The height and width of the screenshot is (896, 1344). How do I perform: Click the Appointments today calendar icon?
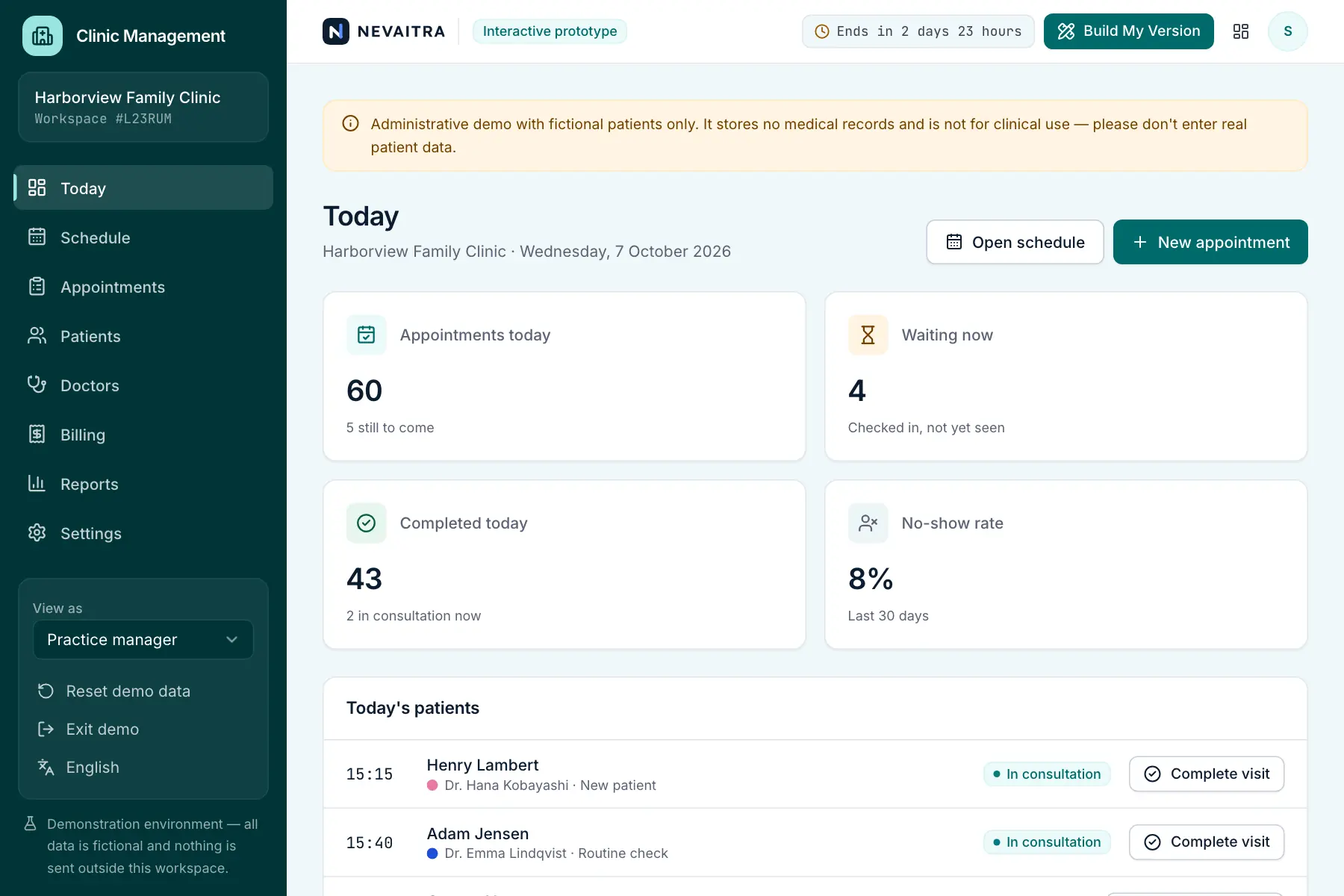tap(366, 335)
